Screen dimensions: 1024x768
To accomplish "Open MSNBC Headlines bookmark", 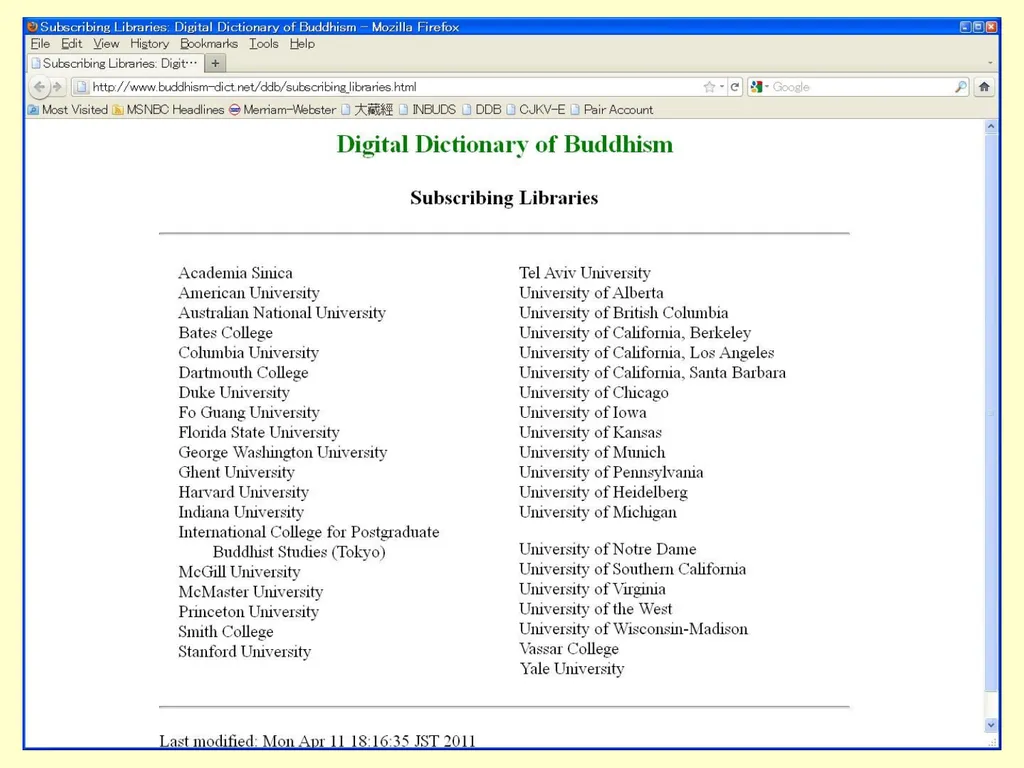I will [168, 110].
